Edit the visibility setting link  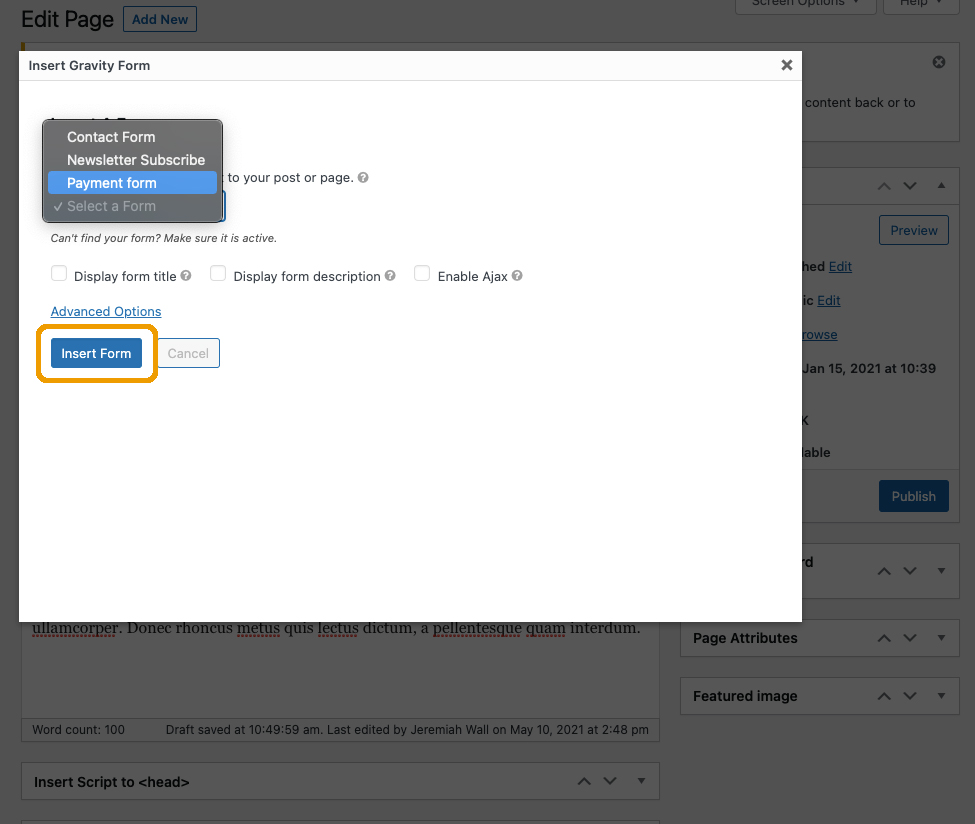828,300
